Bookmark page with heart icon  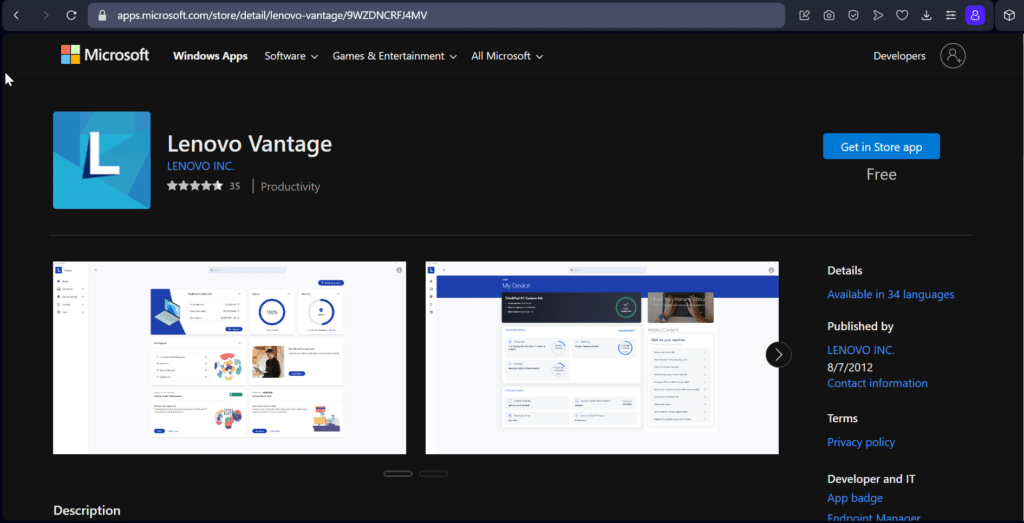(902, 15)
